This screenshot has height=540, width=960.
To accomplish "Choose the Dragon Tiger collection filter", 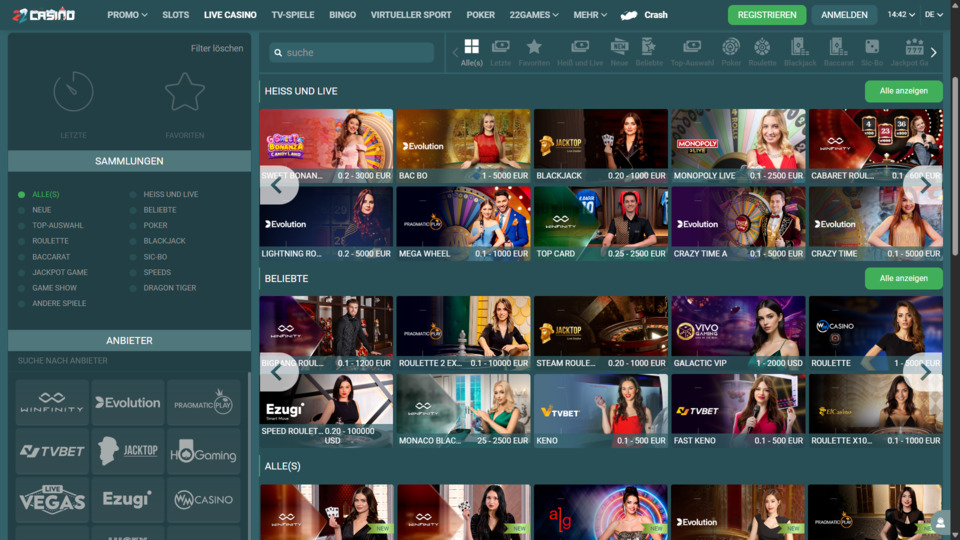I will (171, 288).
